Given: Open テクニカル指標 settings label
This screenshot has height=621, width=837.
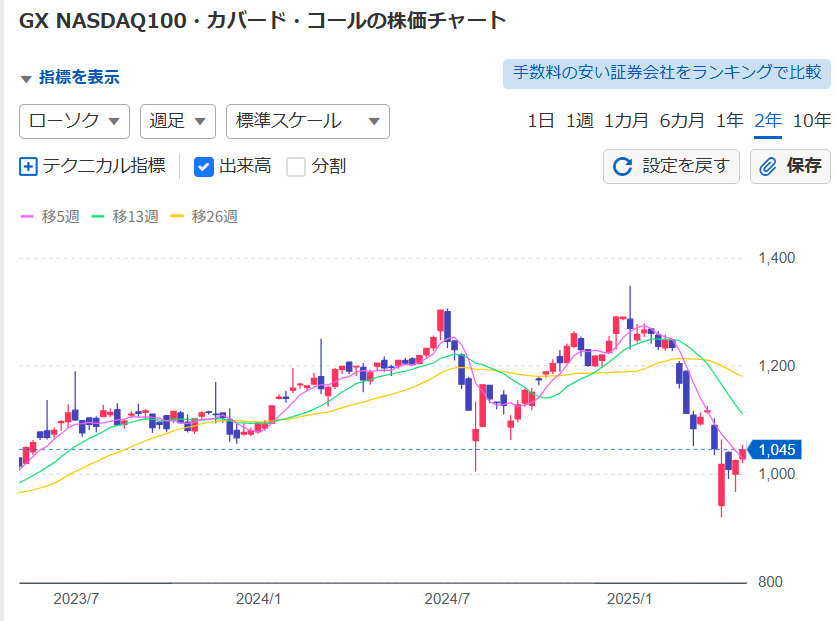Looking at the screenshot, I should coord(104,166).
